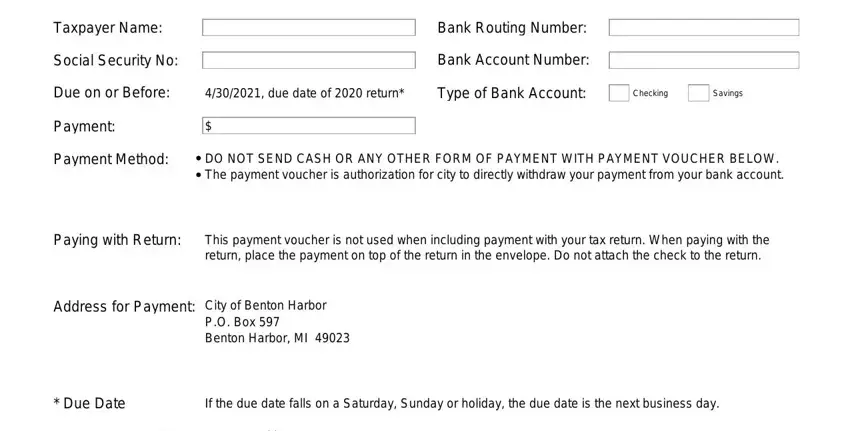The height and width of the screenshot is (431, 850).
Task: Click the * Due Date footnote label
Action: (x=89, y=403)
